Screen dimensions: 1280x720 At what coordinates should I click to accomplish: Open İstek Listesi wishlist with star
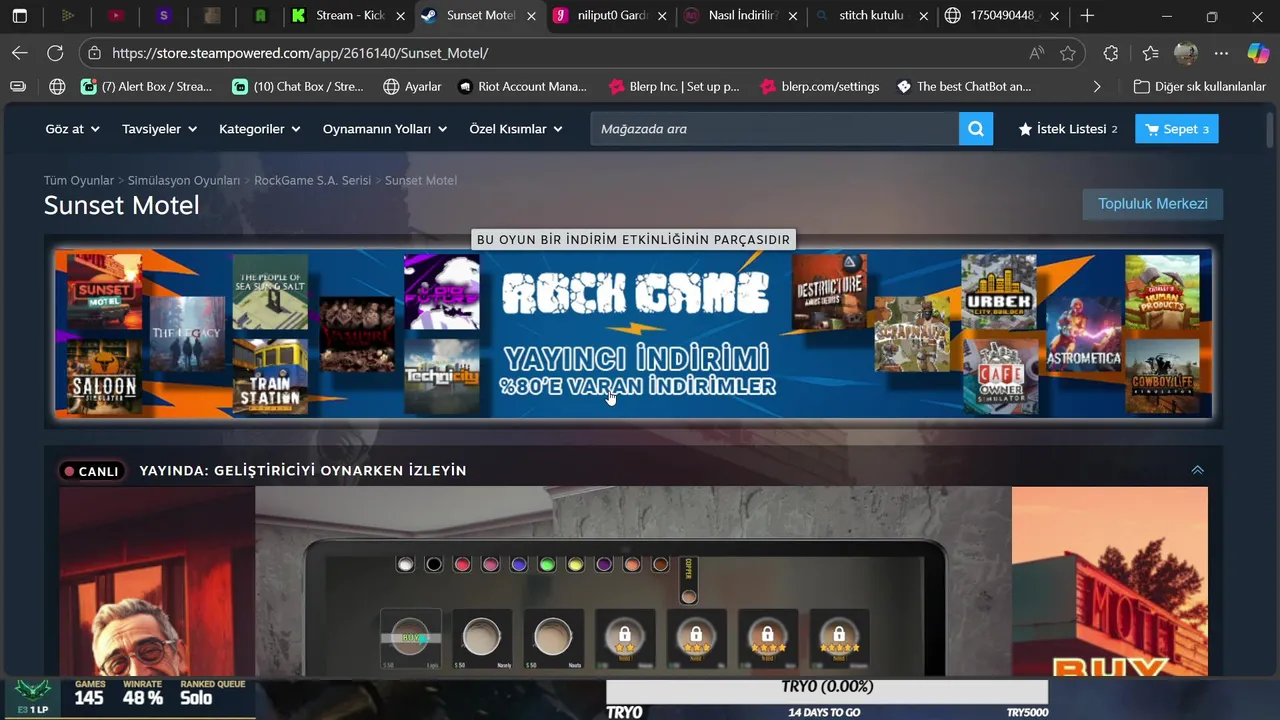1067,129
